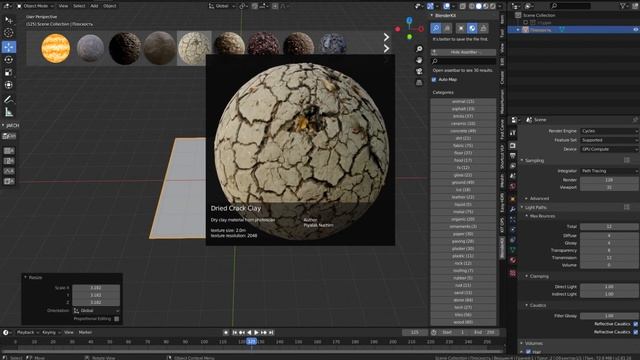
Task: Open the Modifiers wrench properties tab
Action: pyautogui.click(x=513, y=209)
